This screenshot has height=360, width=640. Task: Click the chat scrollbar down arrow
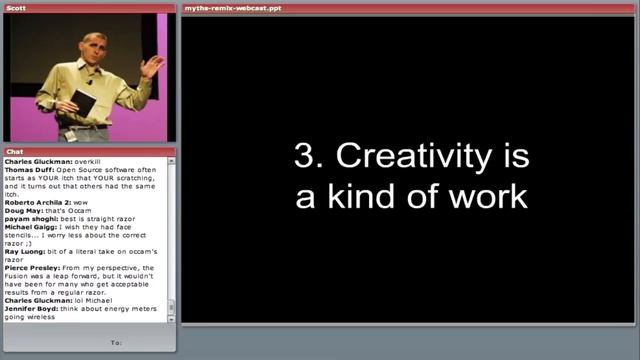click(x=171, y=319)
